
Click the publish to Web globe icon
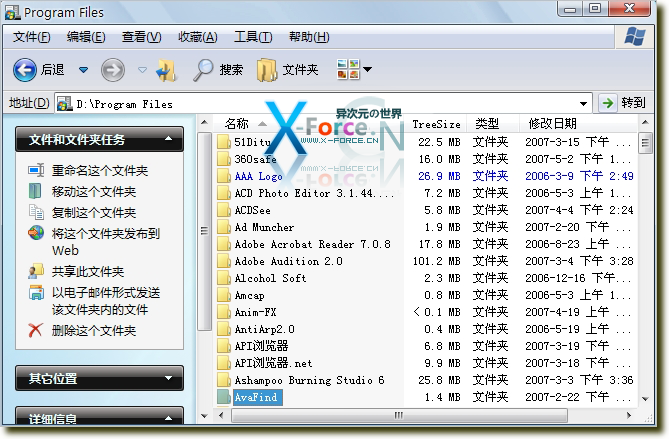(36, 233)
